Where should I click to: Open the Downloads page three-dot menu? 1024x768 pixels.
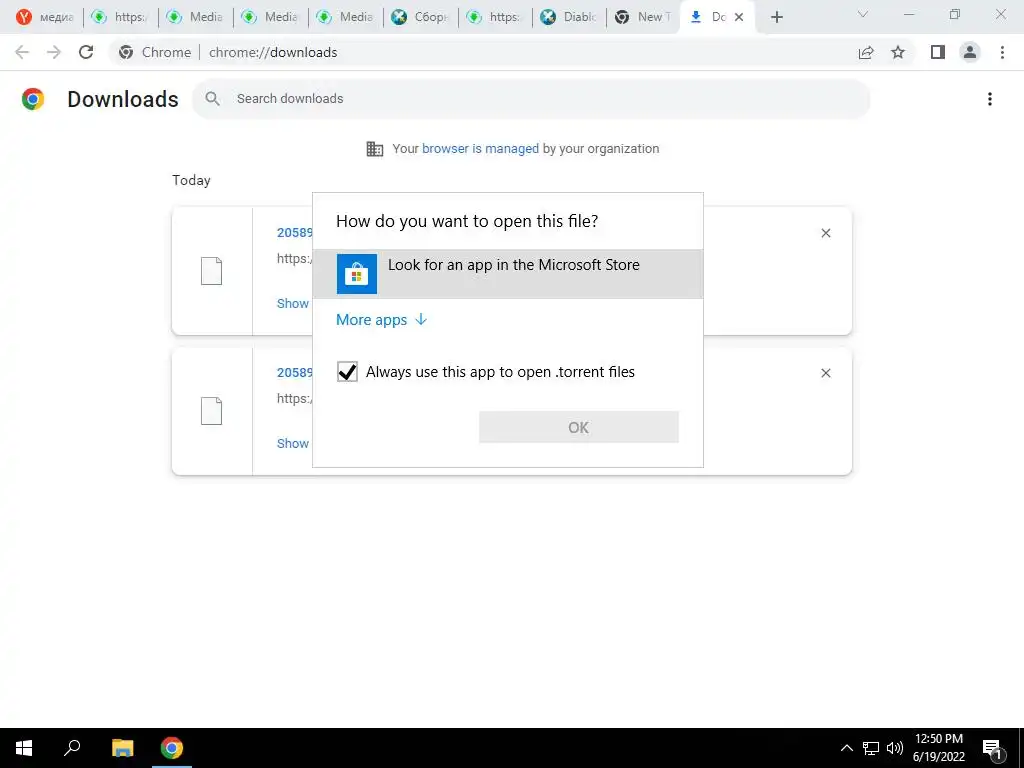click(990, 99)
